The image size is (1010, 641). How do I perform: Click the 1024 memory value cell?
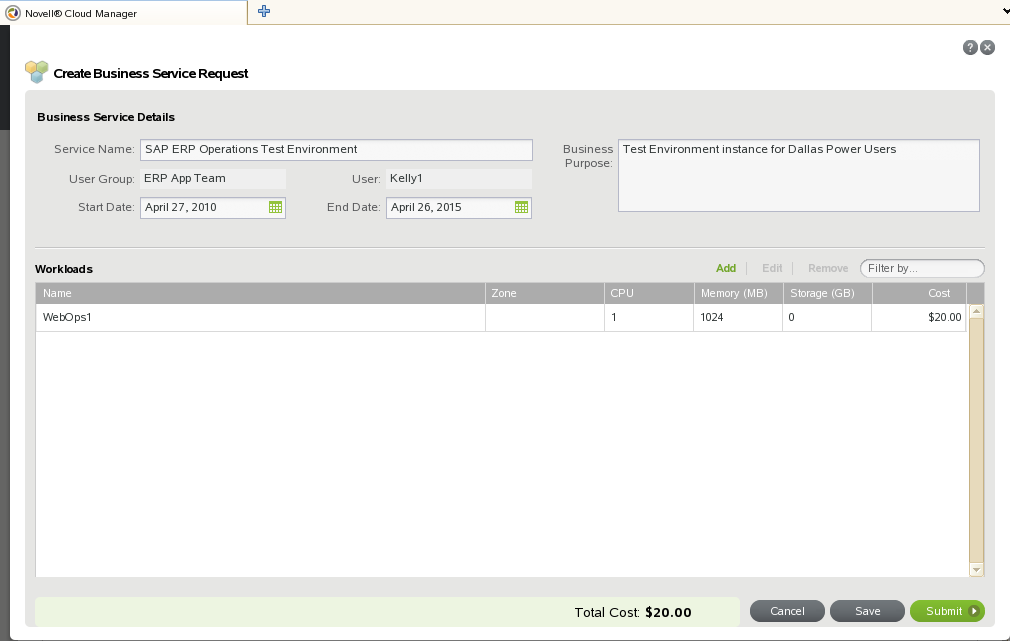(x=738, y=318)
